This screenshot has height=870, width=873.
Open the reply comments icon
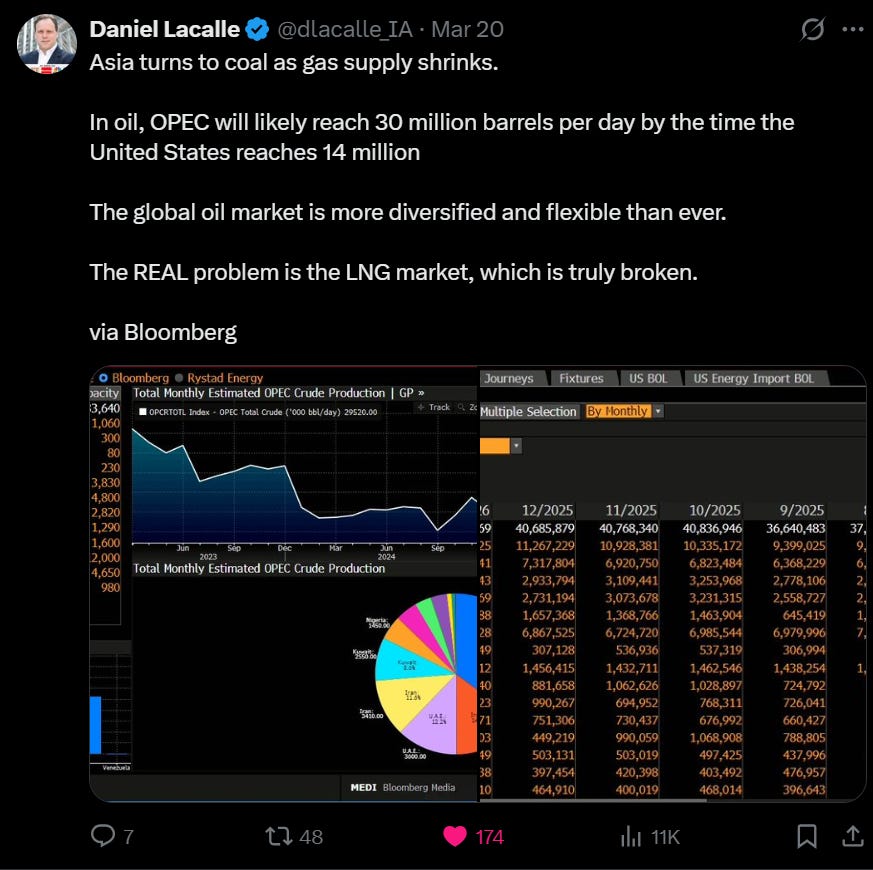[103, 835]
